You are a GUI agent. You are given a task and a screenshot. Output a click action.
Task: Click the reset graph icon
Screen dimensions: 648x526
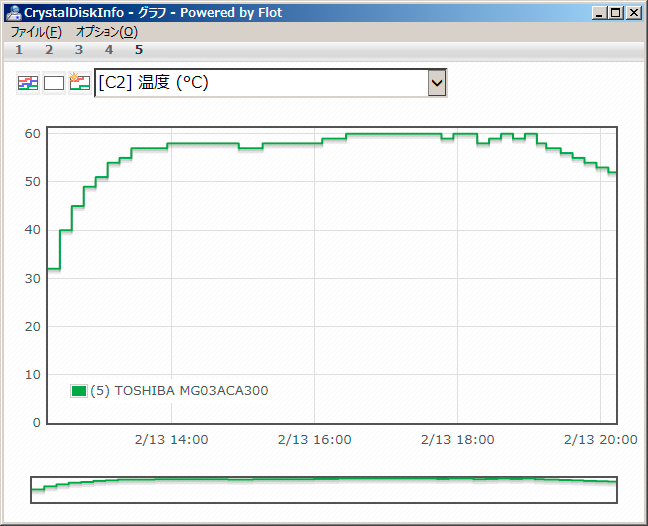80,83
